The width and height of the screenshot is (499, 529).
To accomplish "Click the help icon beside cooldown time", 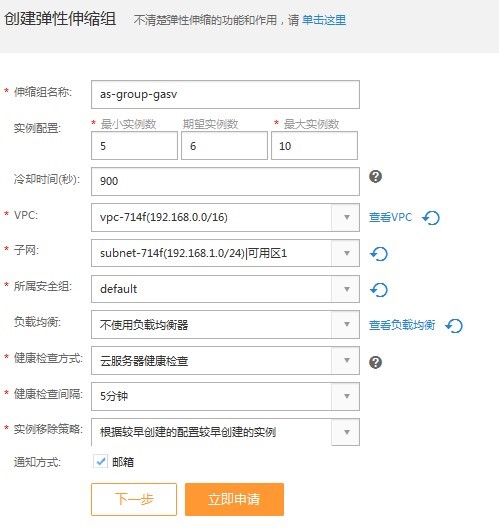I will click(x=375, y=176).
